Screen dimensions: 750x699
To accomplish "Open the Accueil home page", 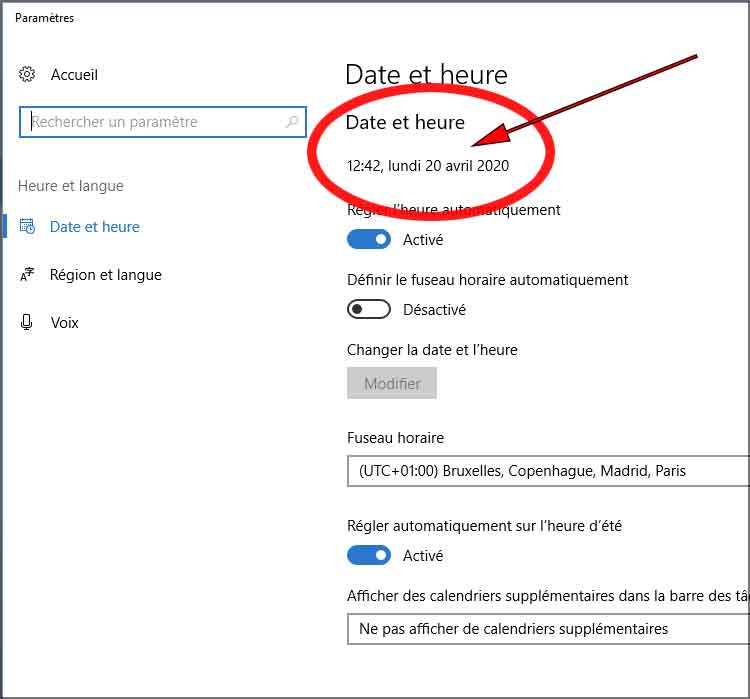I will coord(74,75).
